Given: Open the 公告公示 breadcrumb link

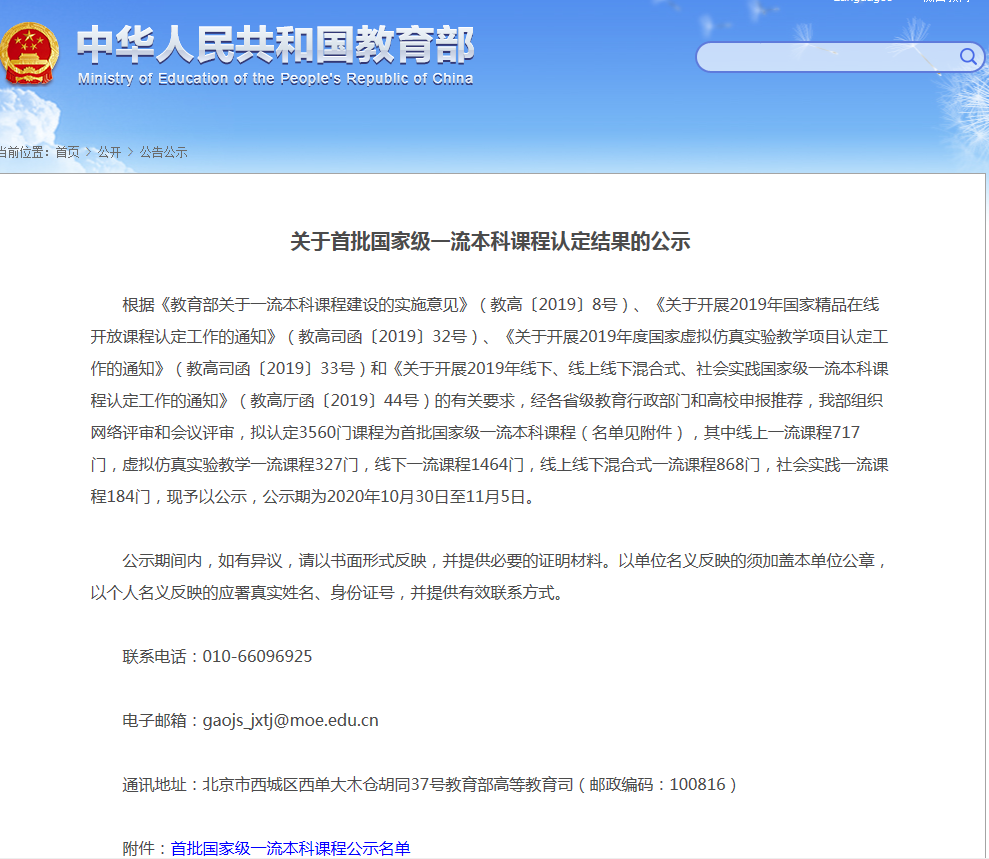Looking at the screenshot, I should pos(163,152).
